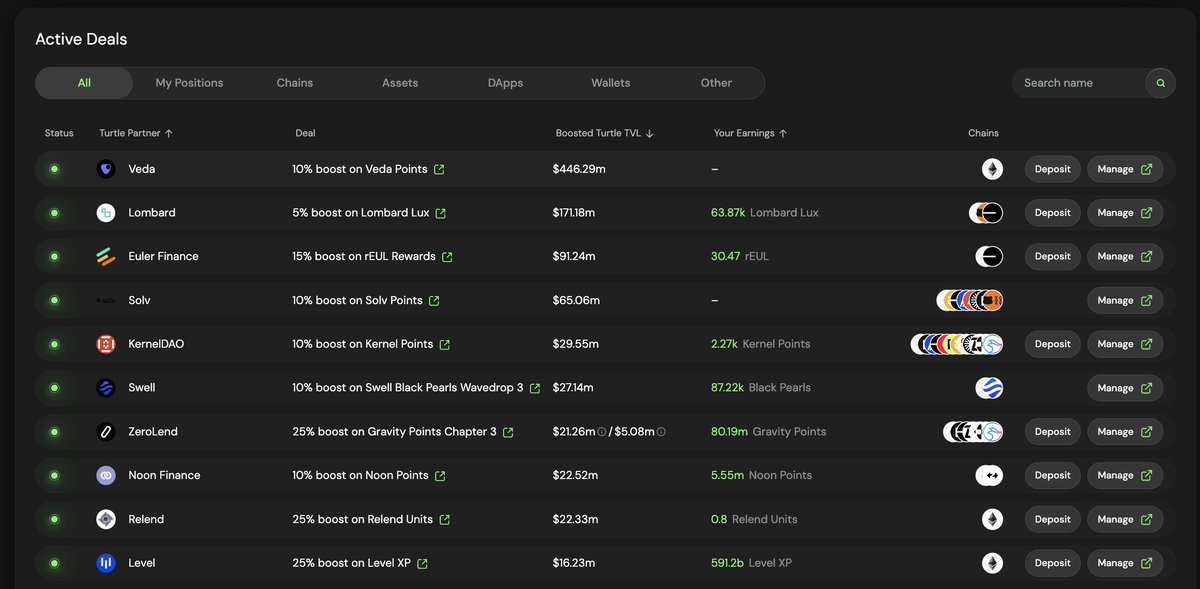Screen dimensions: 1200x589
Task: Click Deposit for KernelDAO
Action: click(1052, 344)
